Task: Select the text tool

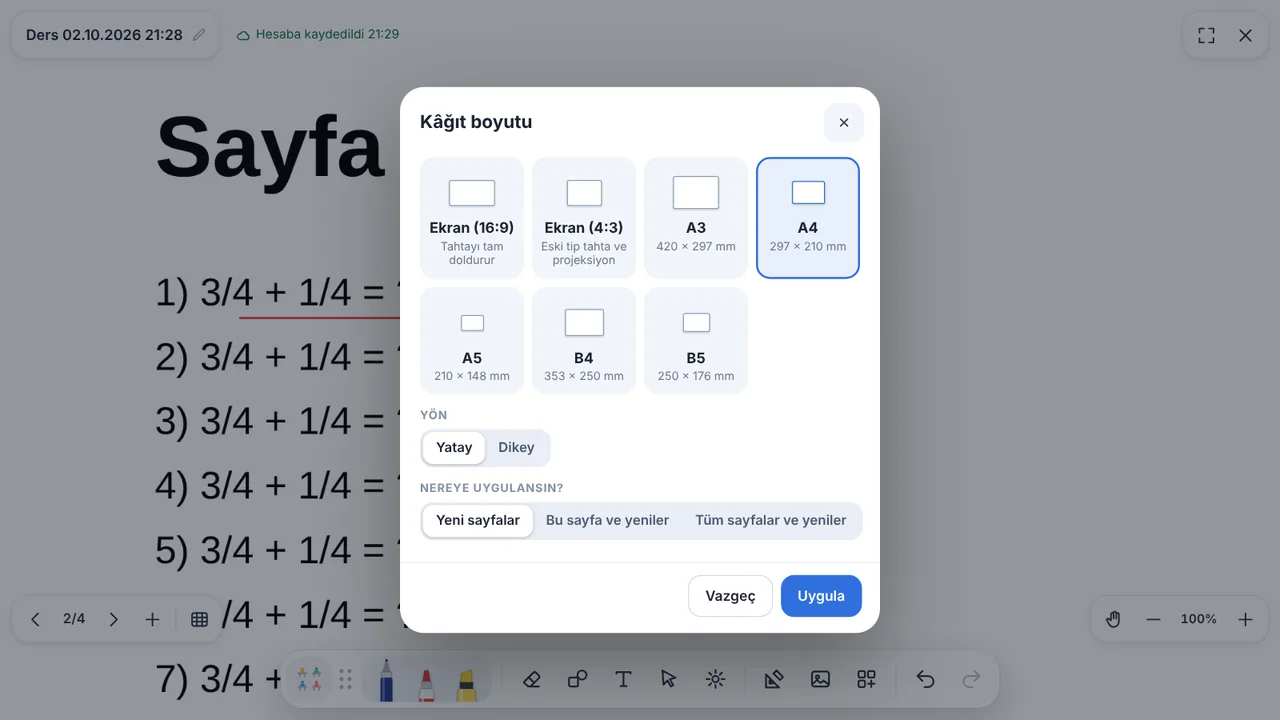Action: coord(623,680)
